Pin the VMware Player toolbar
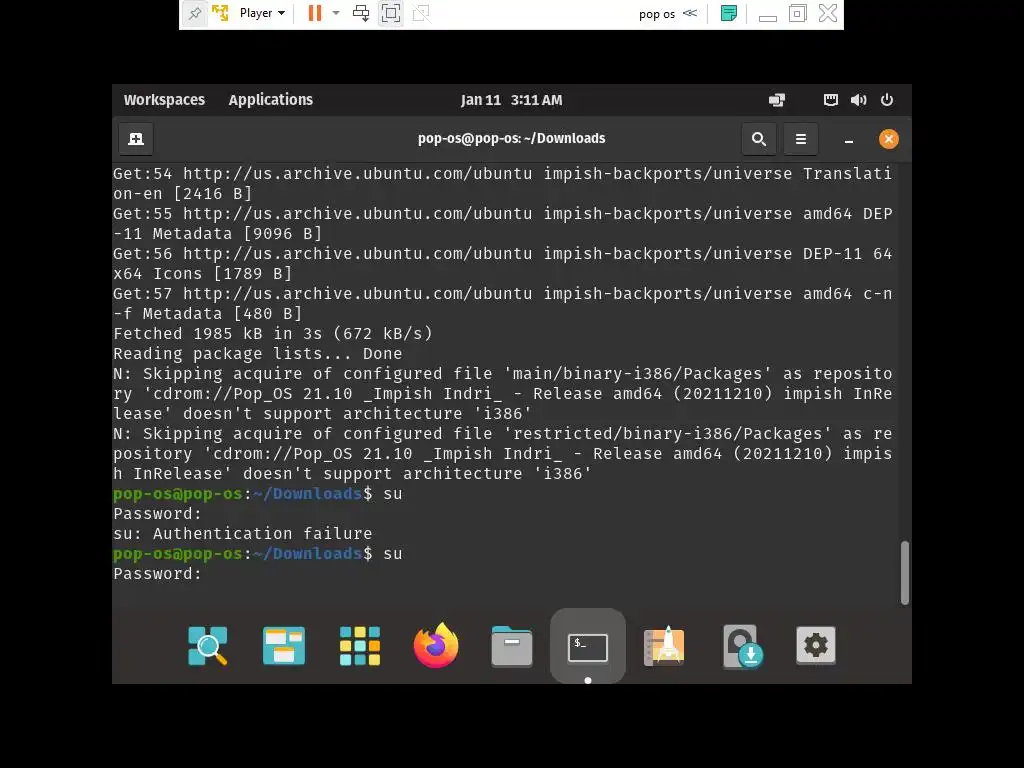This screenshot has width=1024, height=768. [195, 13]
